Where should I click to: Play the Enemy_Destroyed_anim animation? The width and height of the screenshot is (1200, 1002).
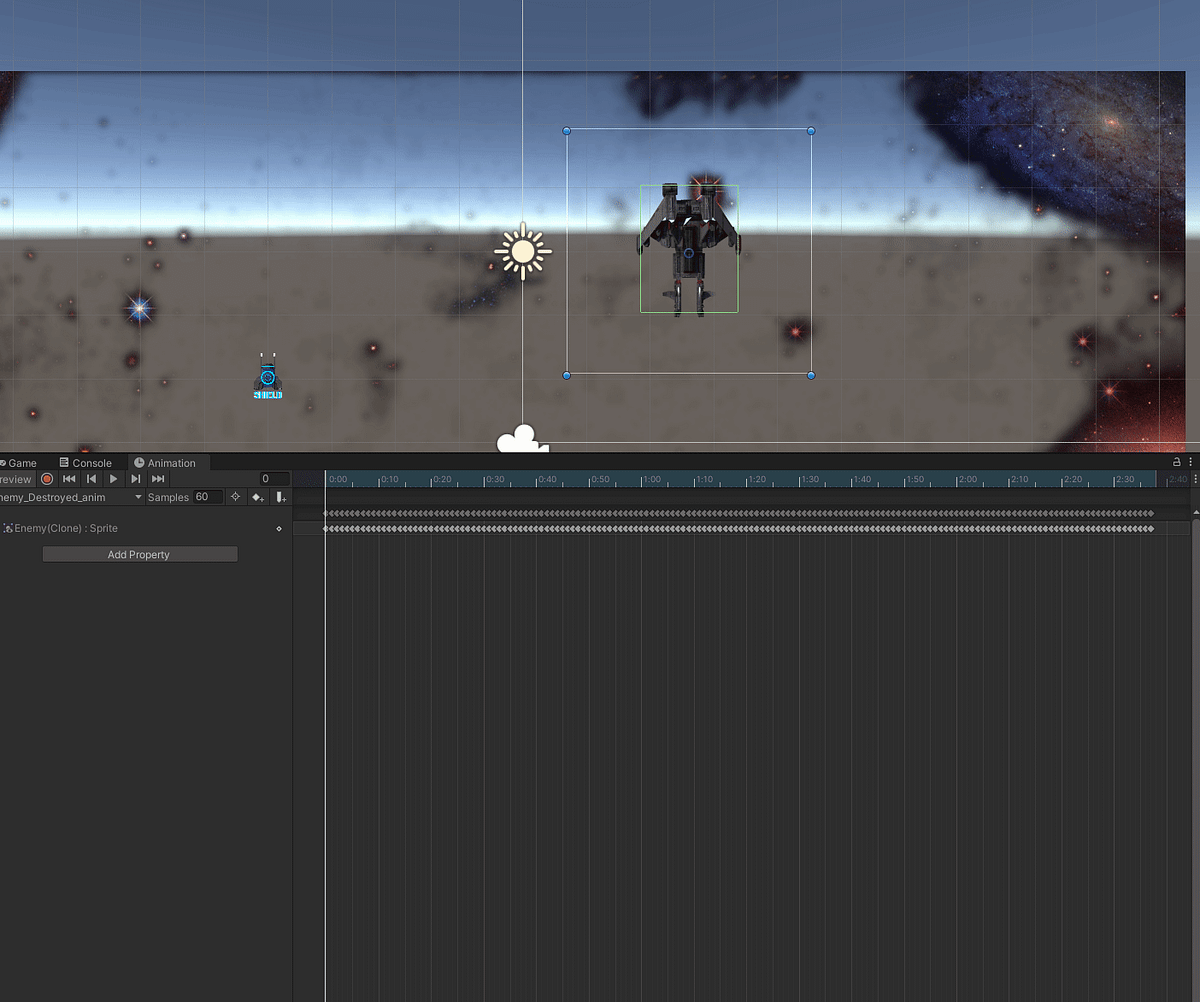coord(113,479)
